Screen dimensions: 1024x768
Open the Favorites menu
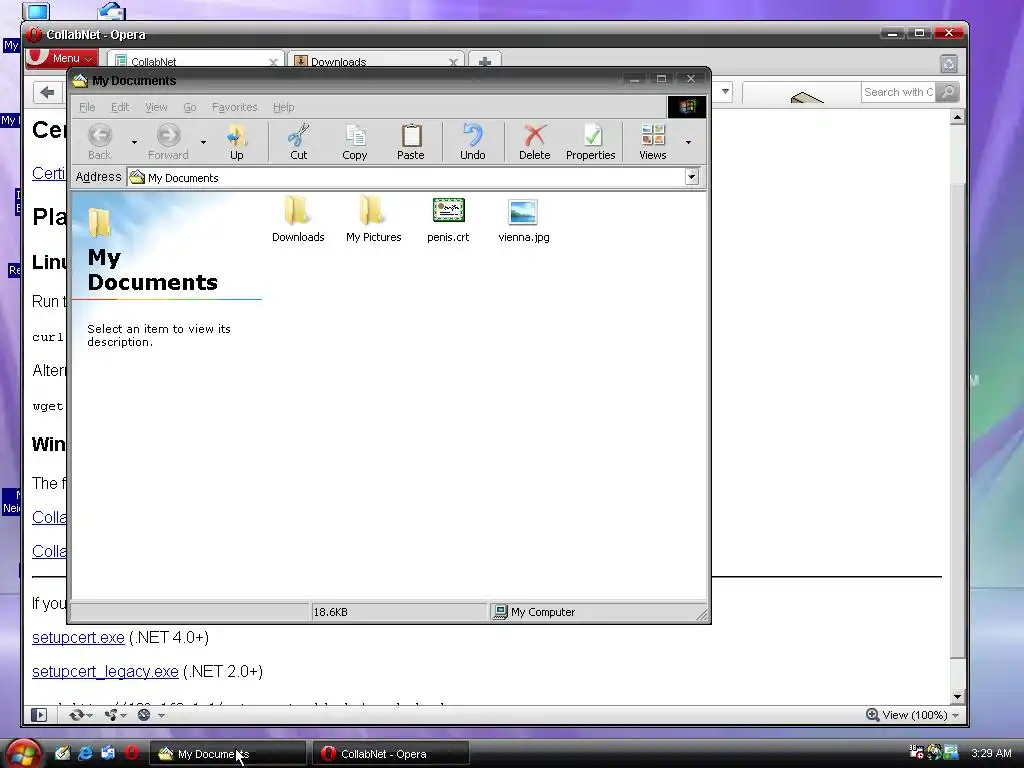[234, 107]
